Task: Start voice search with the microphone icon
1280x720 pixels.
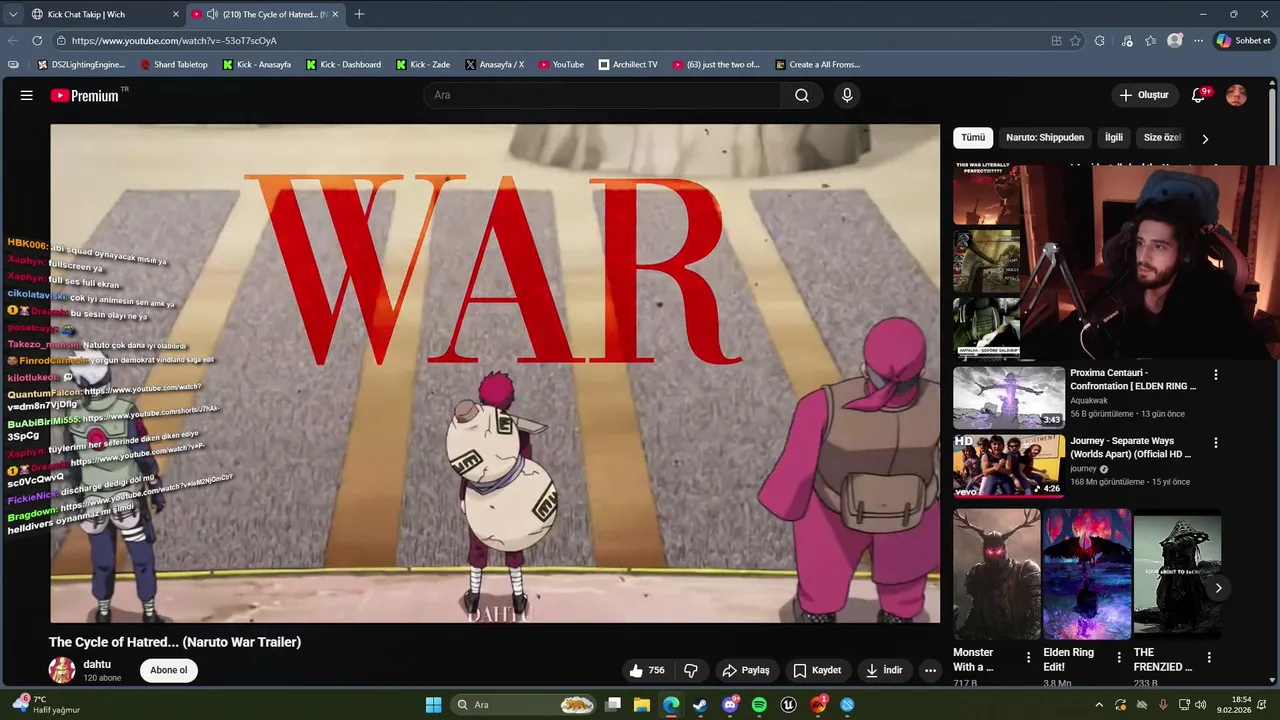Action: coord(847,95)
